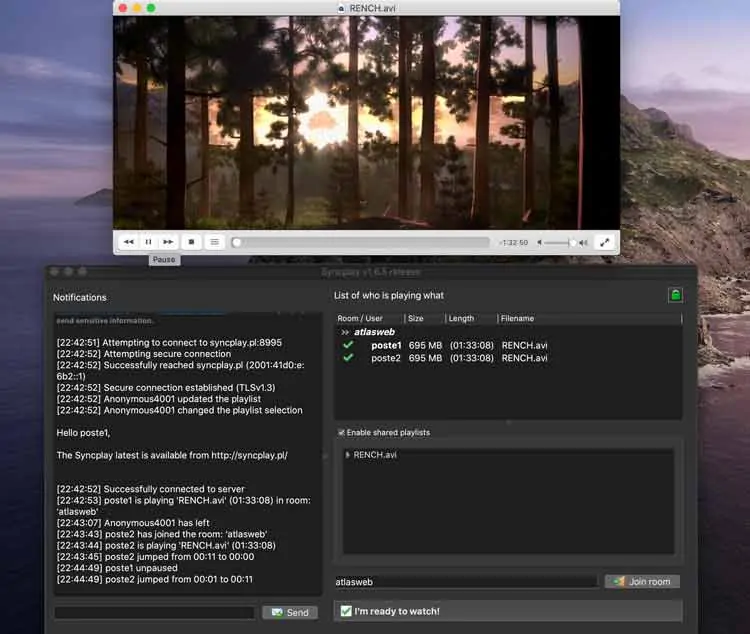The width and height of the screenshot is (750, 634).
Task: Click the Size column header
Action: (416, 318)
